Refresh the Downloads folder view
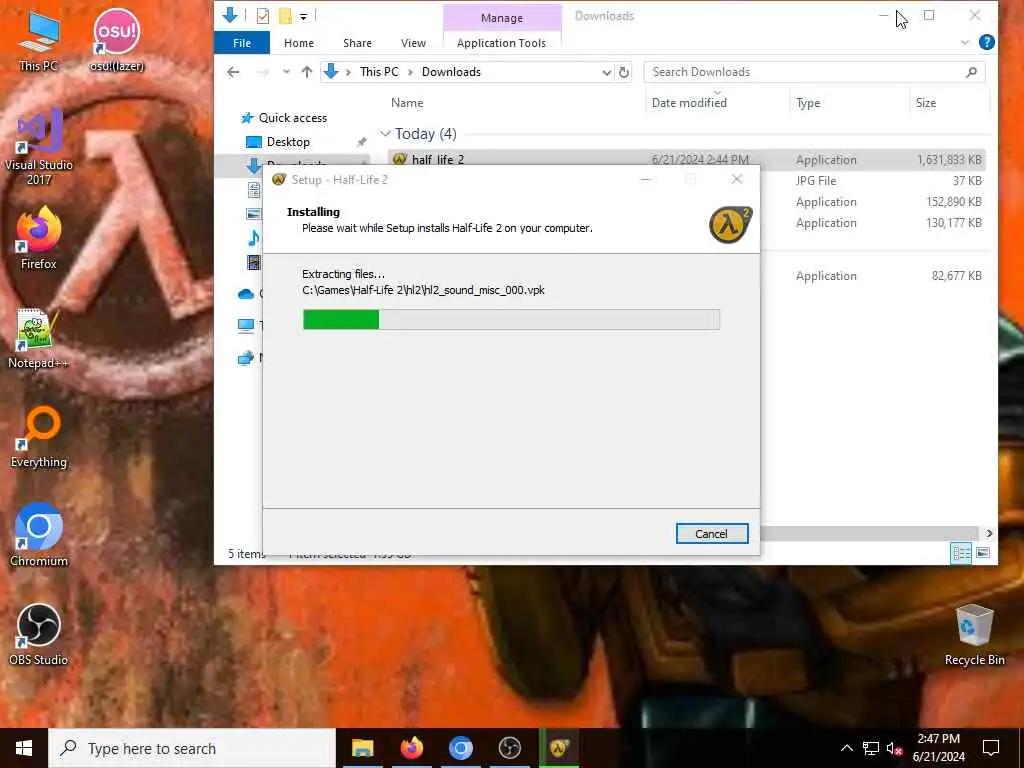Screen dimensions: 1024x768 (624, 72)
